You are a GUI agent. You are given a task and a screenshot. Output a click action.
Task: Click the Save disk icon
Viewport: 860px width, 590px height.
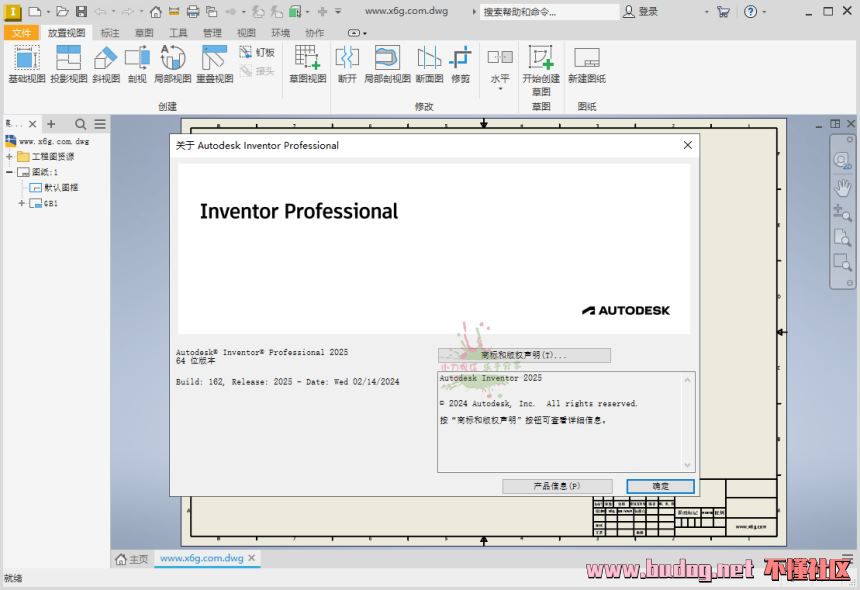(82, 11)
